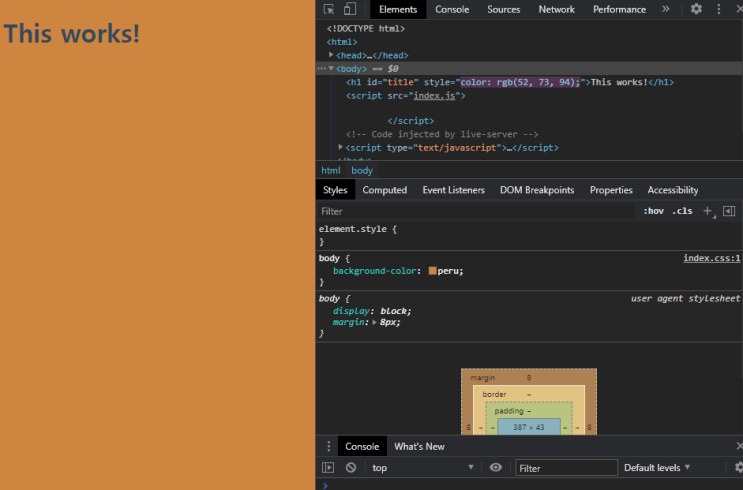The image size is (743, 490).
Task: Click the highlighted color: rgb style attribute
Action: click(520, 82)
